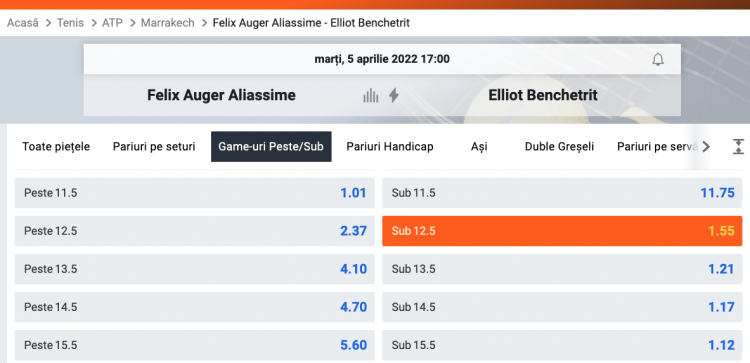Navigate to ATP breadcrumb link
750x363 pixels.
pos(112,22)
